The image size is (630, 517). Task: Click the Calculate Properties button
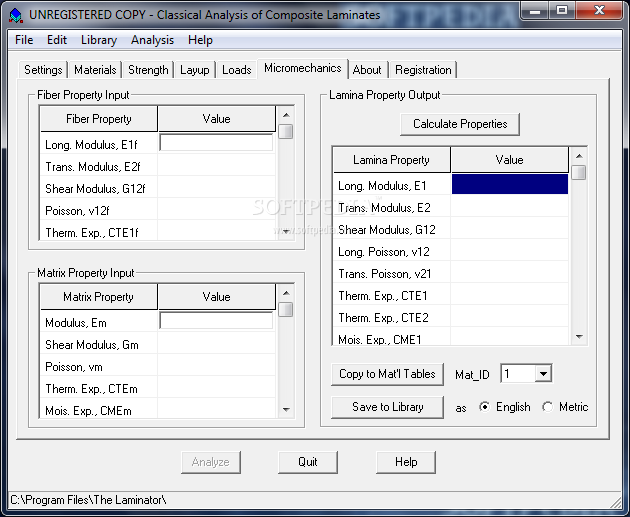(x=460, y=124)
